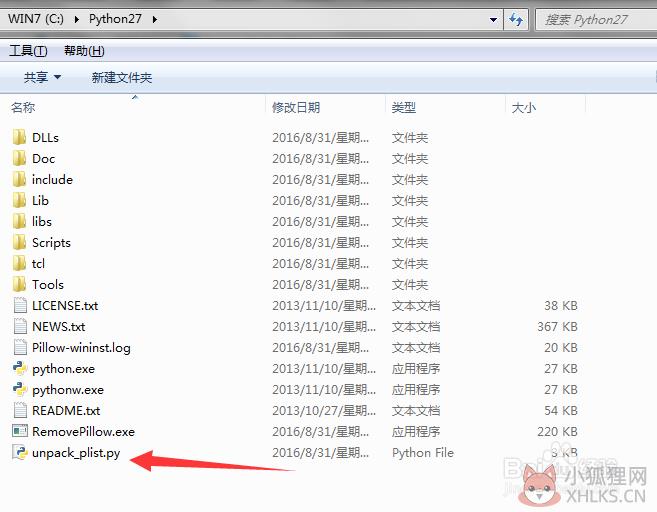Sort by the 类型 type column header

[x=404, y=108]
